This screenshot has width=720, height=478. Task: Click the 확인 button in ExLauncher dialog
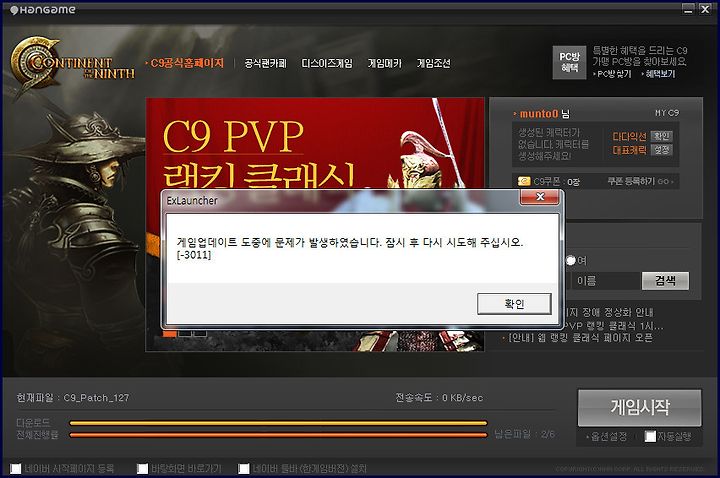point(514,304)
